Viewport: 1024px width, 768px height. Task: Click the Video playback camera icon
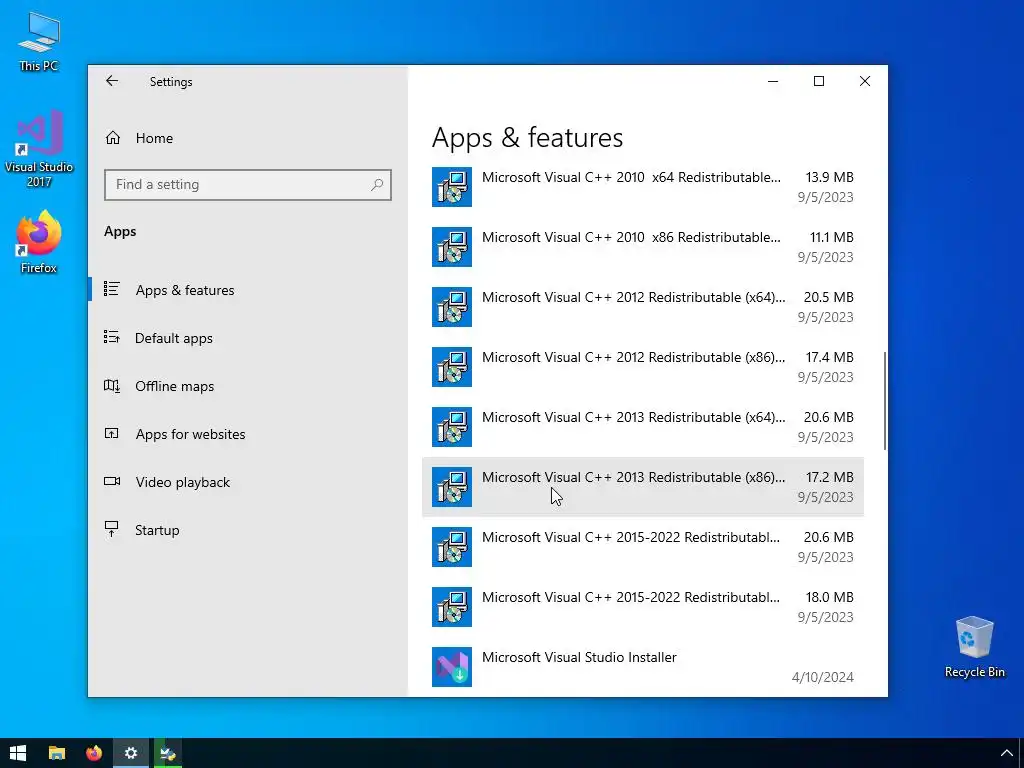[112, 481]
